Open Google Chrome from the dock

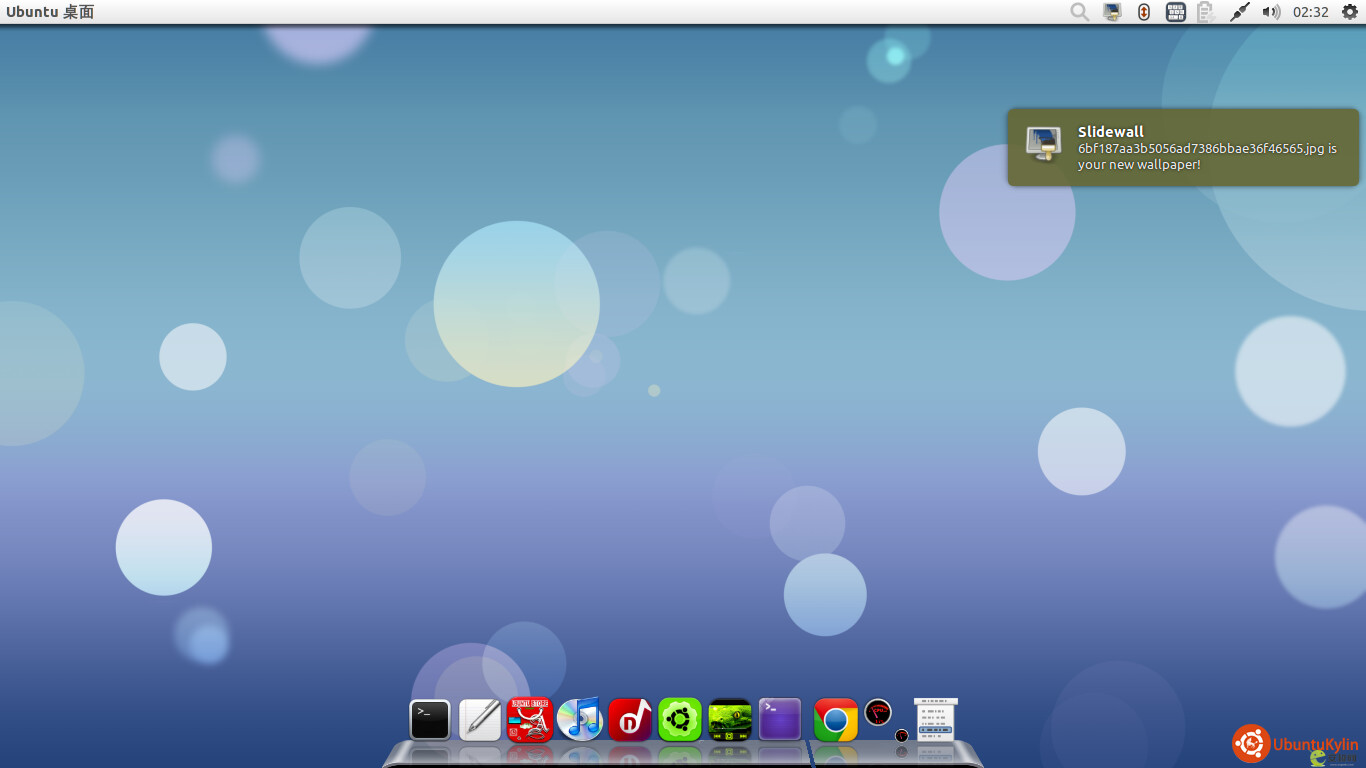click(x=836, y=719)
